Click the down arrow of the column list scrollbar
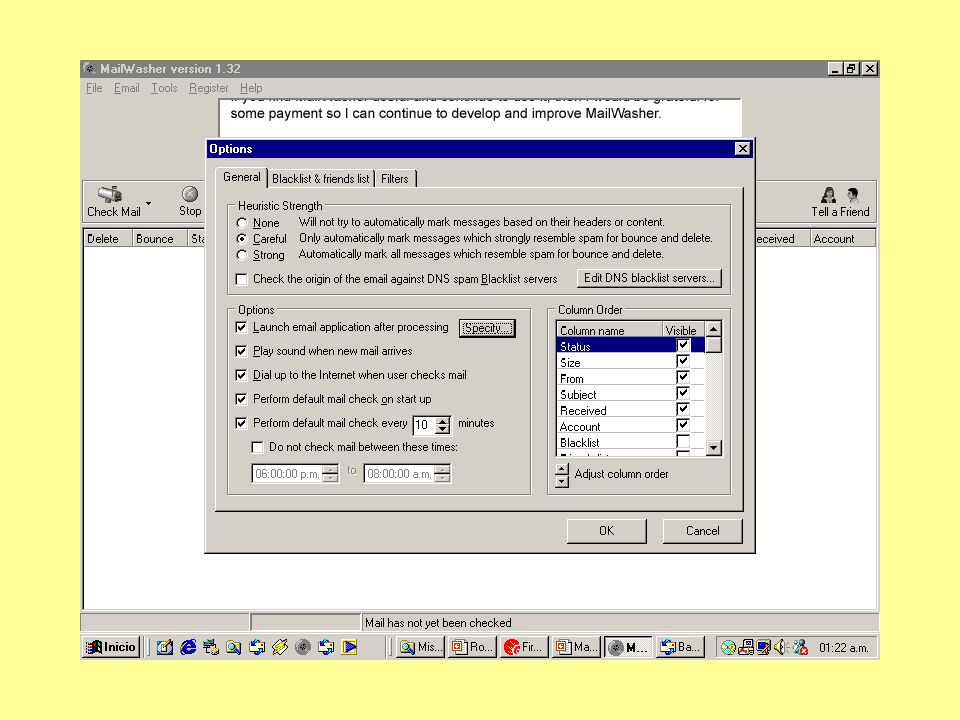Viewport: 960px width, 720px height. click(x=713, y=448)
